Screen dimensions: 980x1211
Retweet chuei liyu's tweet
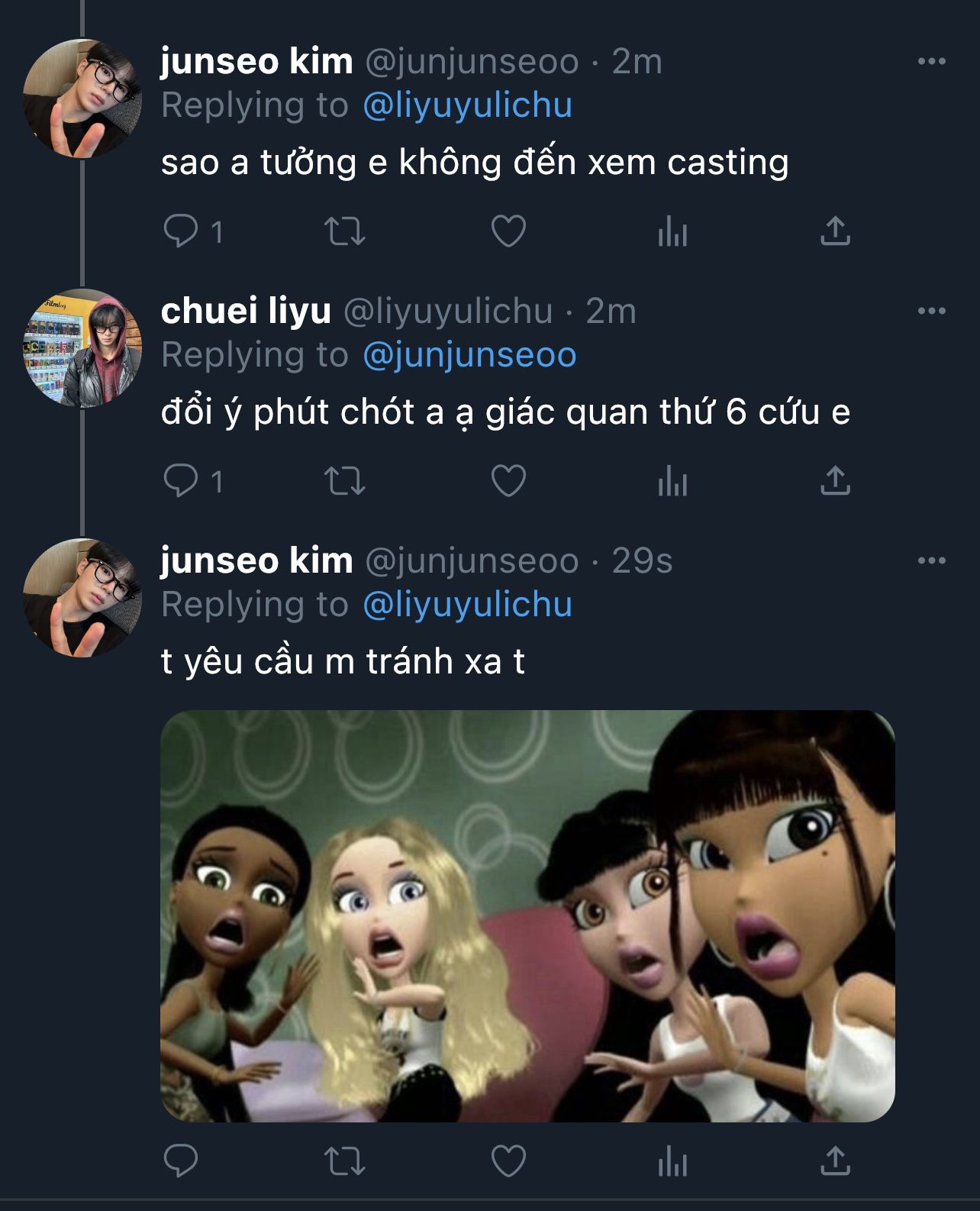(345, 480)
